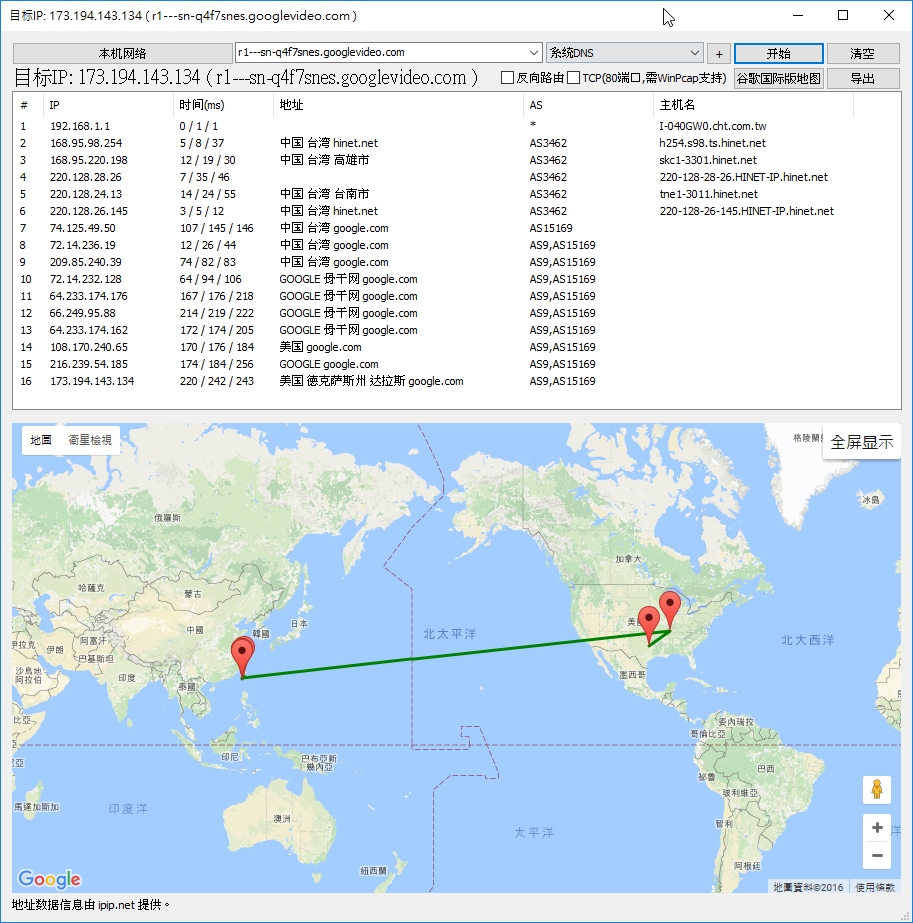Maximize the traceroute window
The image size is (913, 923).
click(x=843, y=15)
